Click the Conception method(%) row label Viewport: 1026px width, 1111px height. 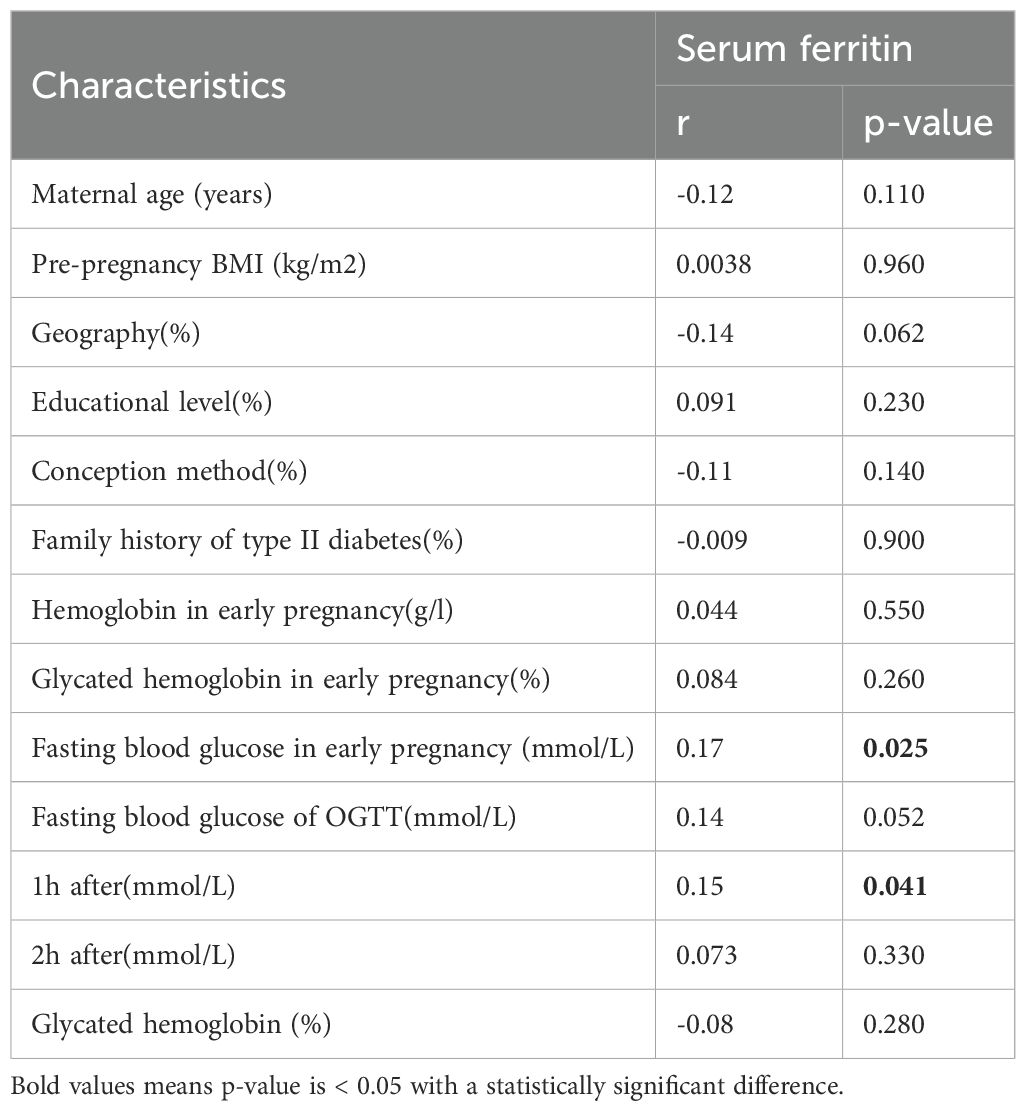point(169,471)
